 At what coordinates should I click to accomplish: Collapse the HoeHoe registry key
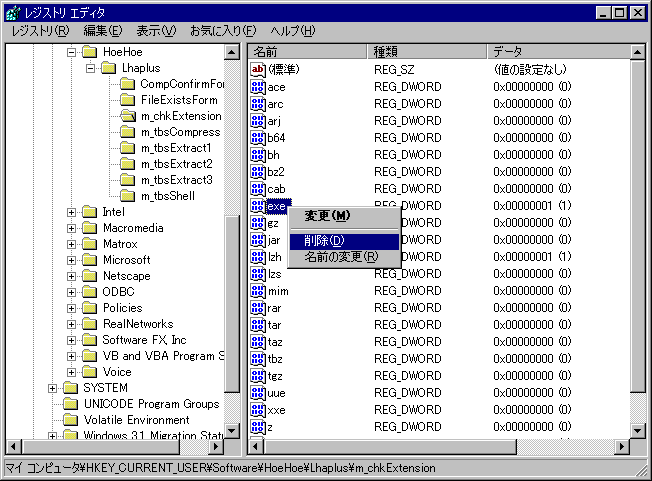point(72,52)
